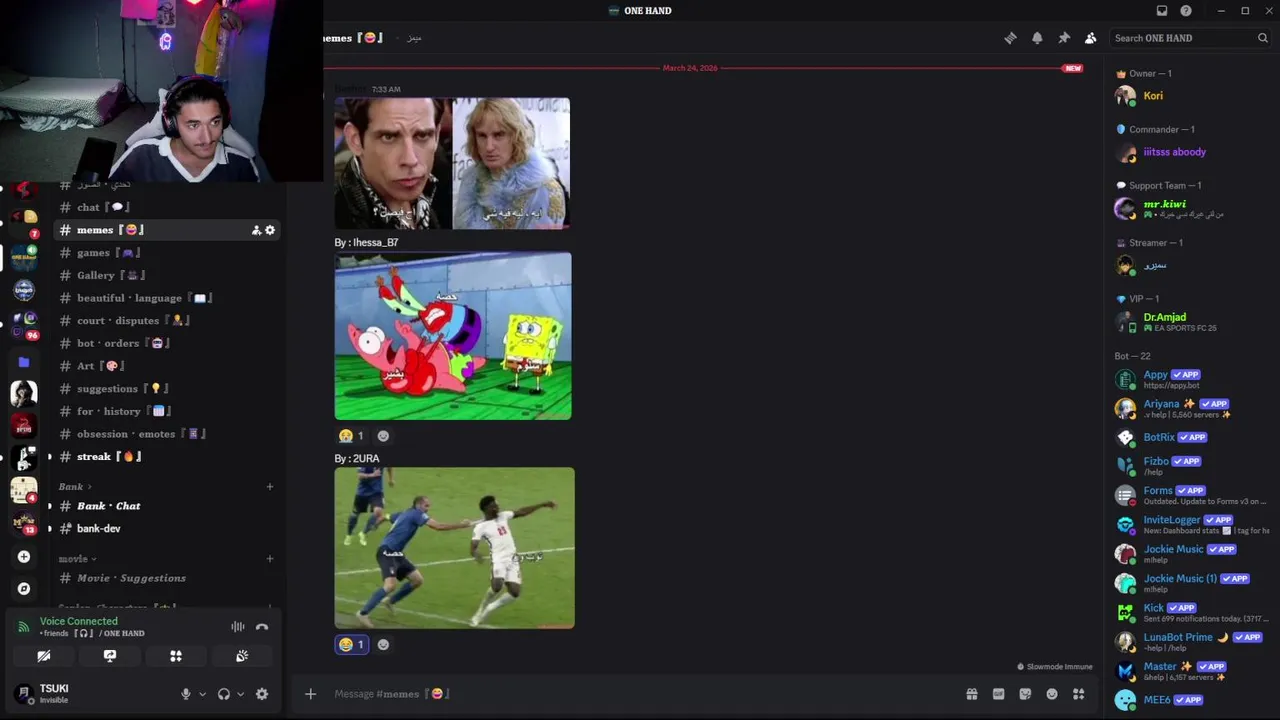Toggle noise suppression waveform icon
This screenshot has width=1280, height=720.
238,627
